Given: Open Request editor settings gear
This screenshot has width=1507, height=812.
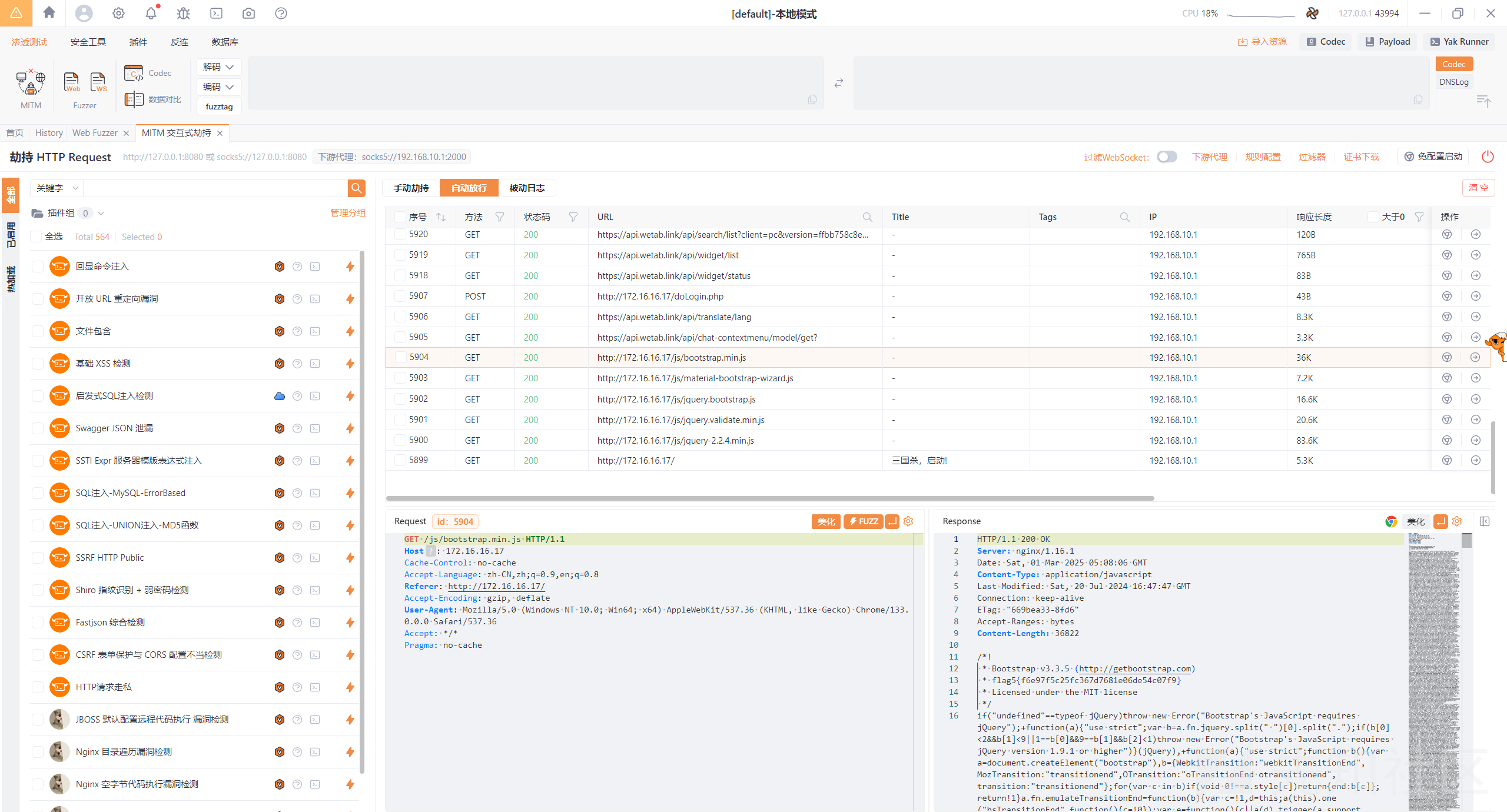Looking at the screenshot, I should click(x=908, y=521).
